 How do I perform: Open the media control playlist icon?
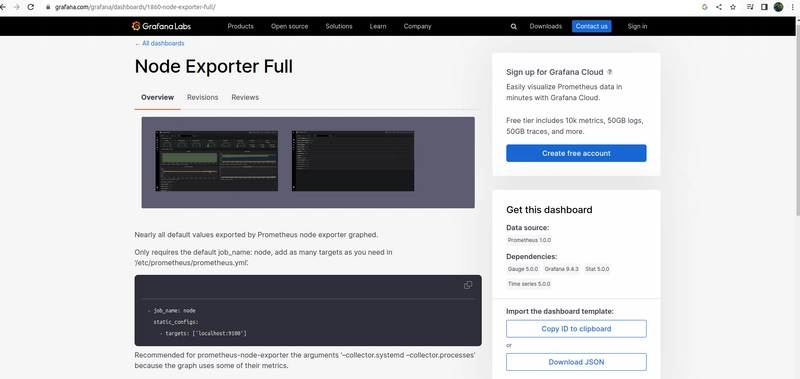pos(750,7)
